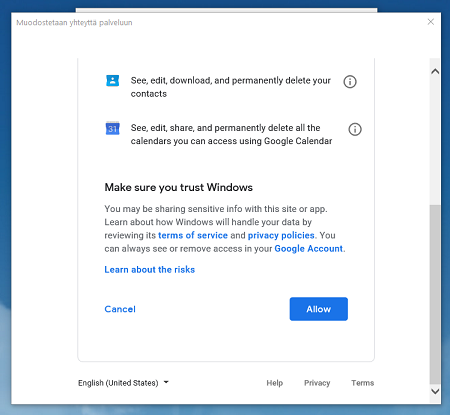Image resolution: width=450 pixels, height=415 pixels.
Task: Click the language dropdown arrow
Action: [166, 382]
